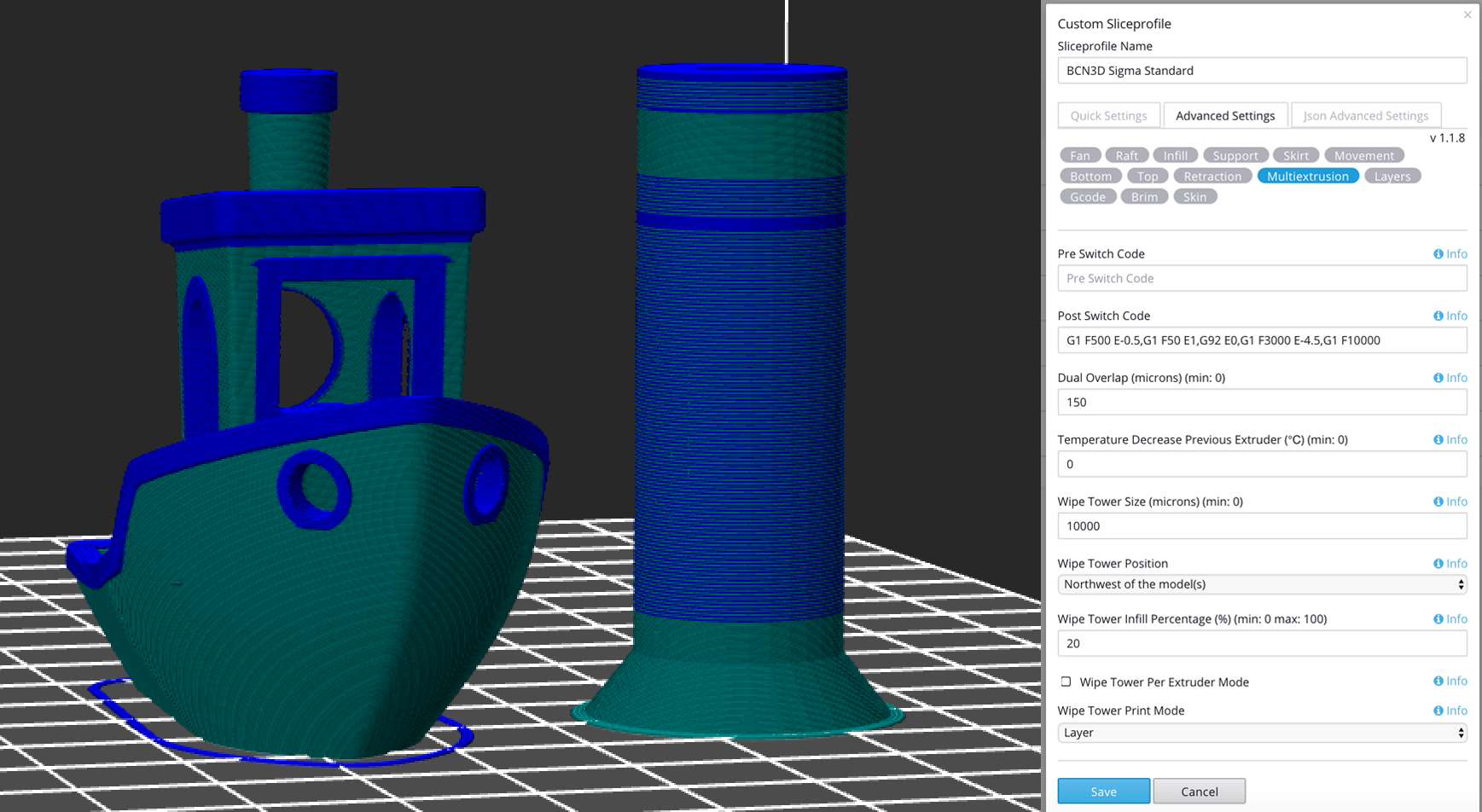Enable Wipe Tower Per Extruder Mode checkbox

1066,681
